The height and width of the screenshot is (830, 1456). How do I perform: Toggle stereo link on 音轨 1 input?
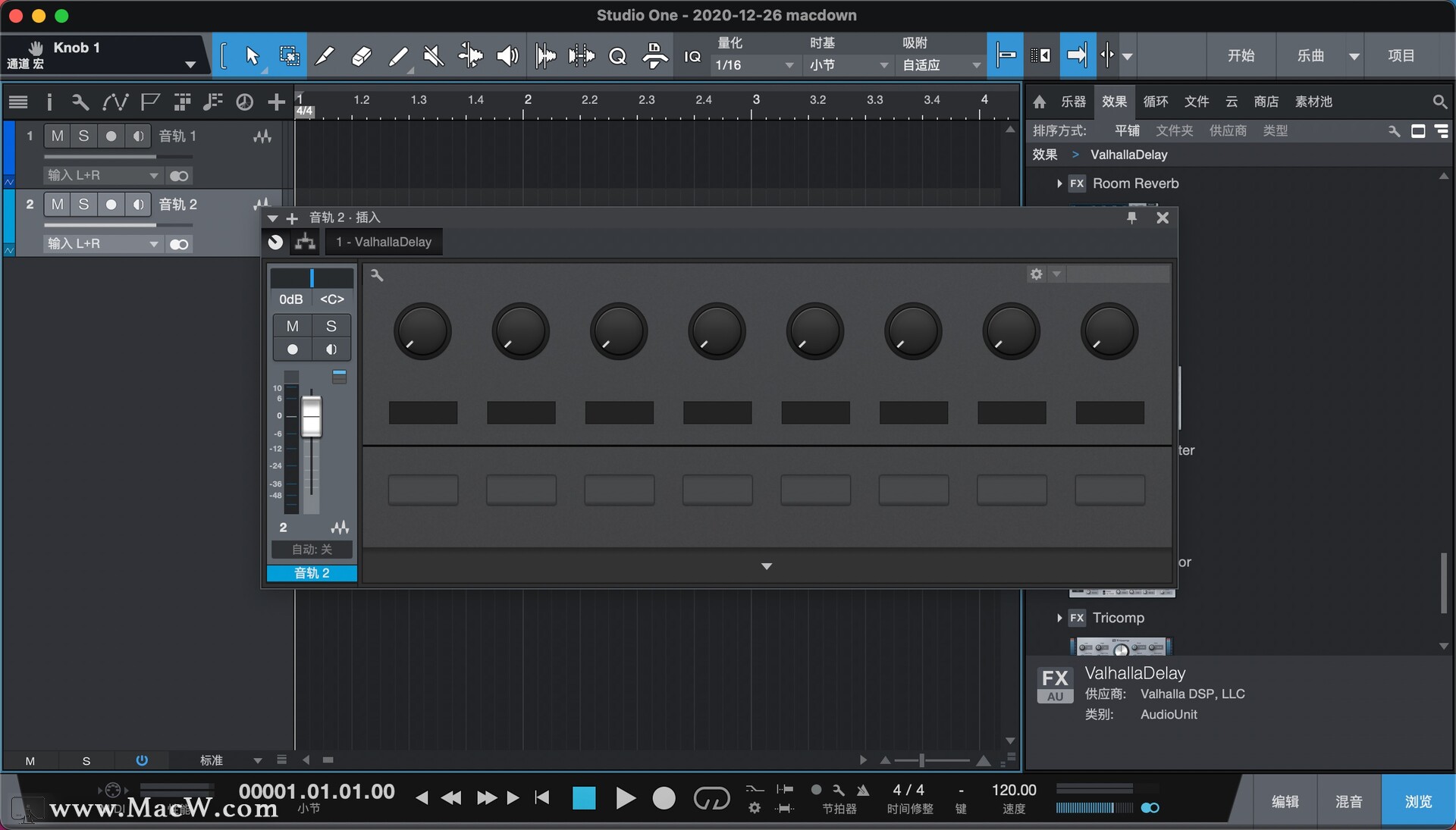[179, 176]
